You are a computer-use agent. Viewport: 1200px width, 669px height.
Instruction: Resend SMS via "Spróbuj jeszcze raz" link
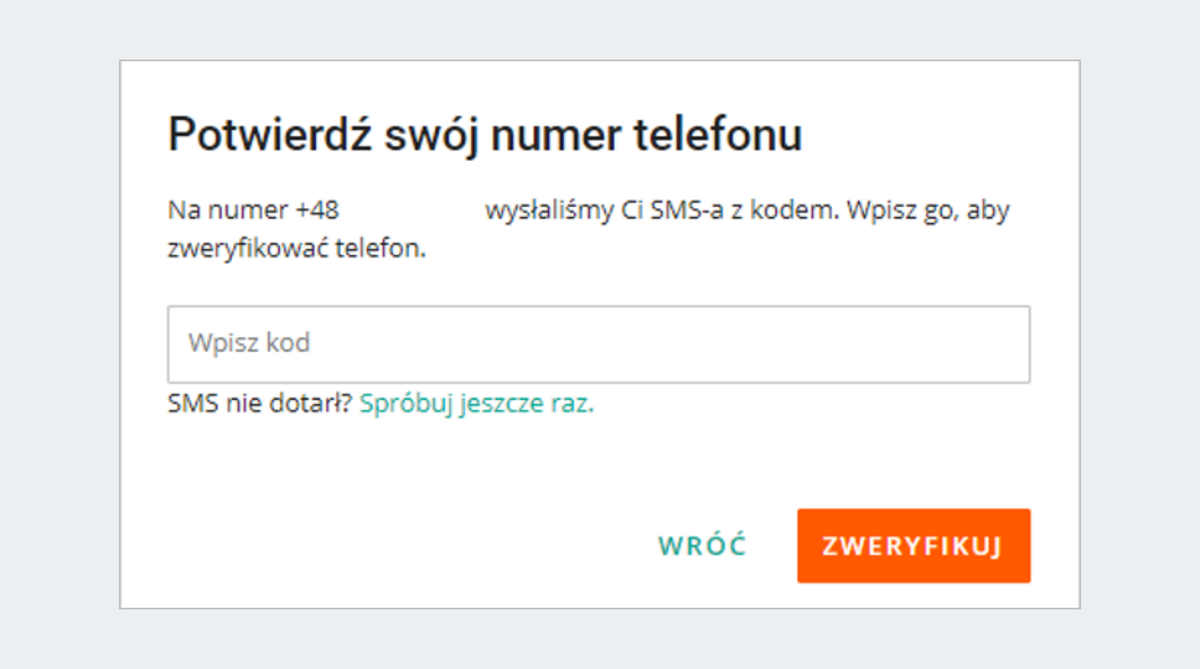pyautogui.click(x=476, y=404)
